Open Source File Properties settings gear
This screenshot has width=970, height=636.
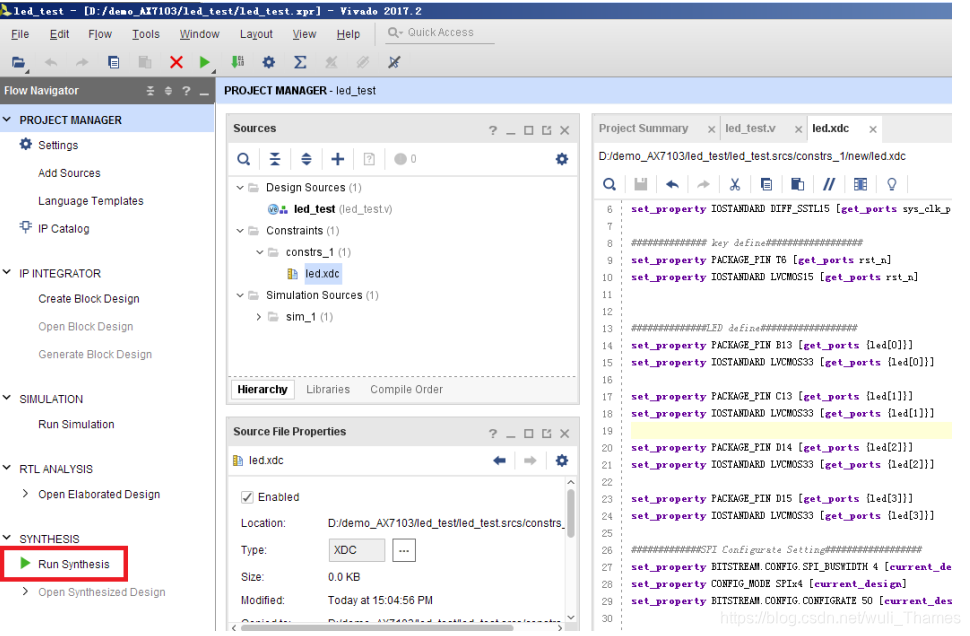pos(562,460)
